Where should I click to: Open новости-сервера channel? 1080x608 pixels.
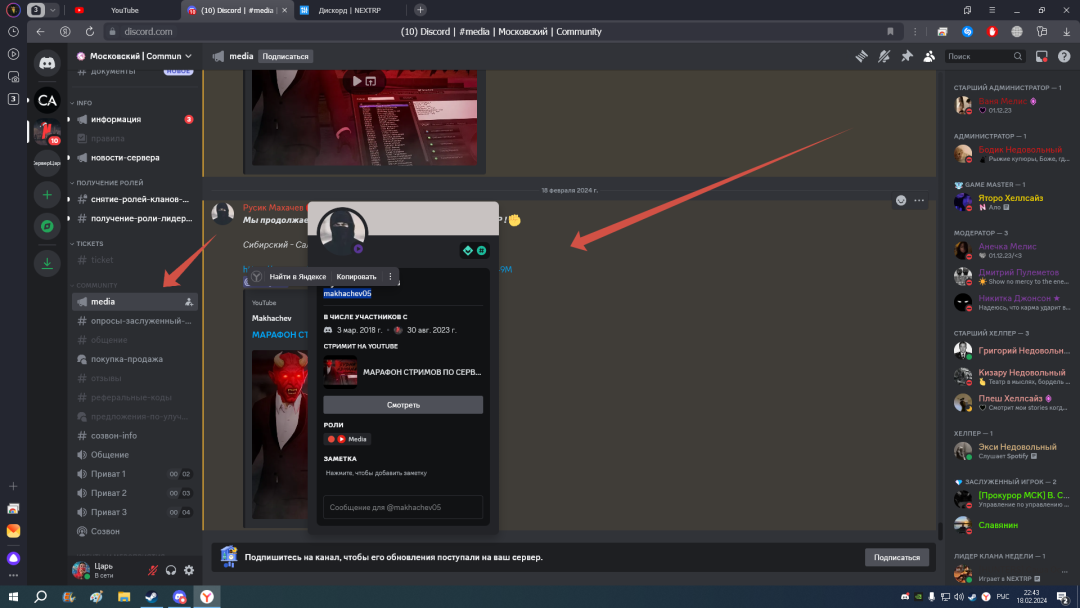pyautogui.click(x=134, y=158)
